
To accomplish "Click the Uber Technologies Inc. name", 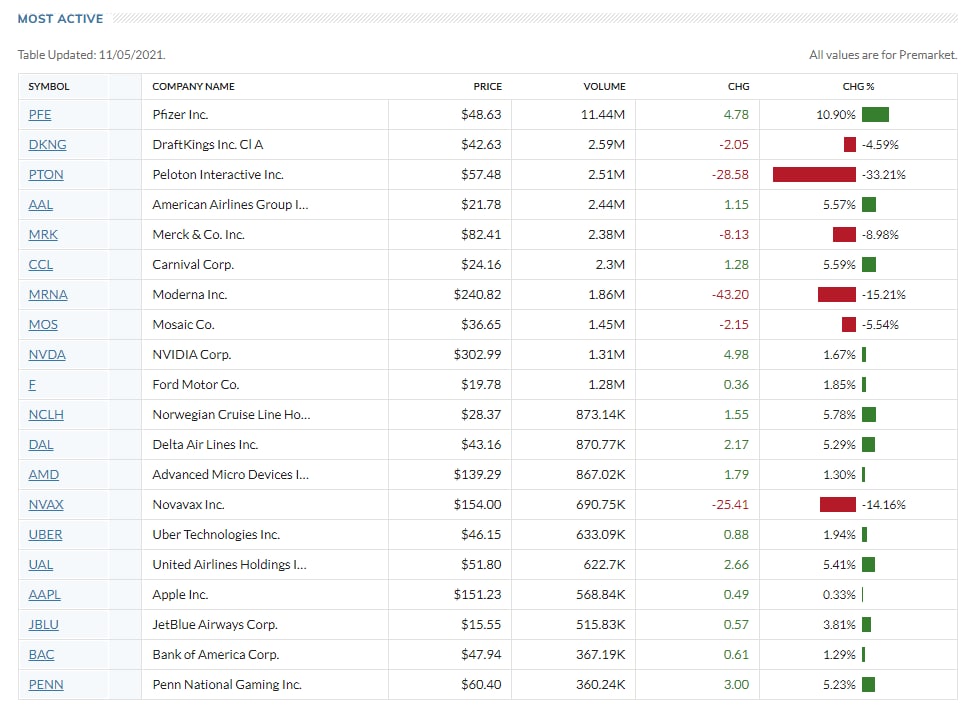I will point(216,534).
